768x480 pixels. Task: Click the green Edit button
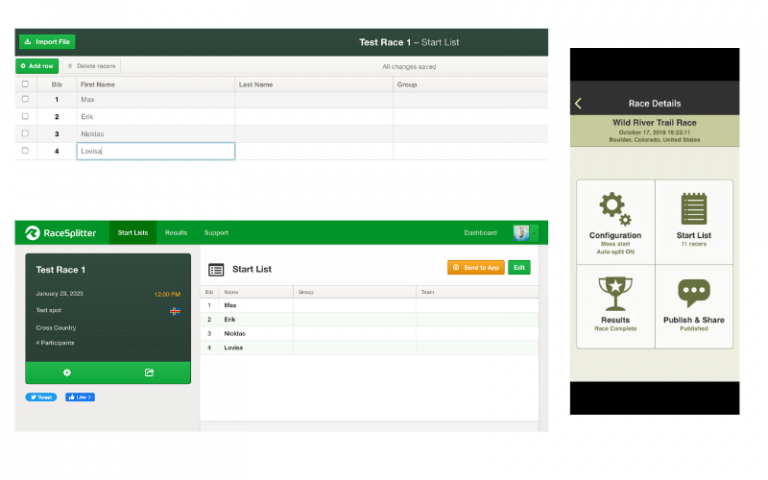pos(519,268)
